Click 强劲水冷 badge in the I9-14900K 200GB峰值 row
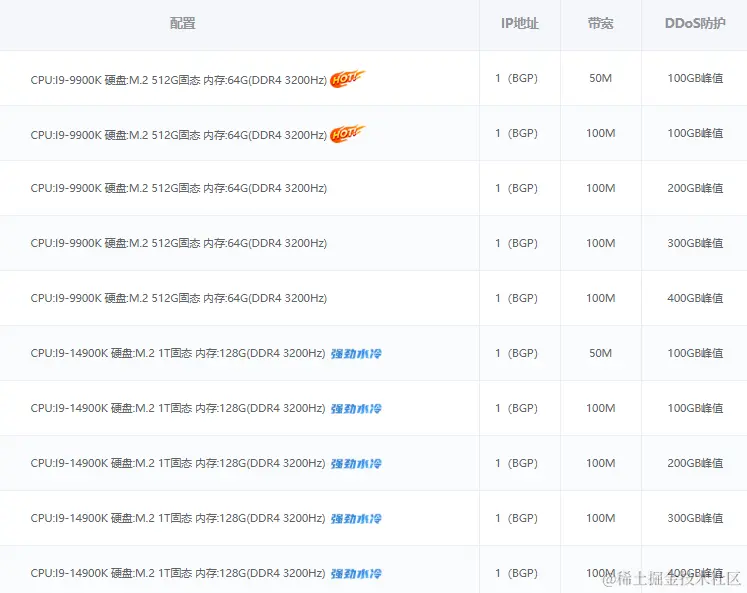The image size is (747, 593). pyautogui.click(x=356, y=463)
